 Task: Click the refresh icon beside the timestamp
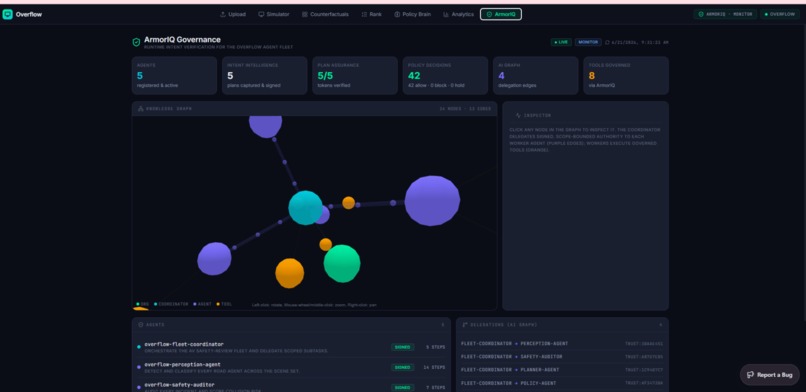[x=608, y=42]
